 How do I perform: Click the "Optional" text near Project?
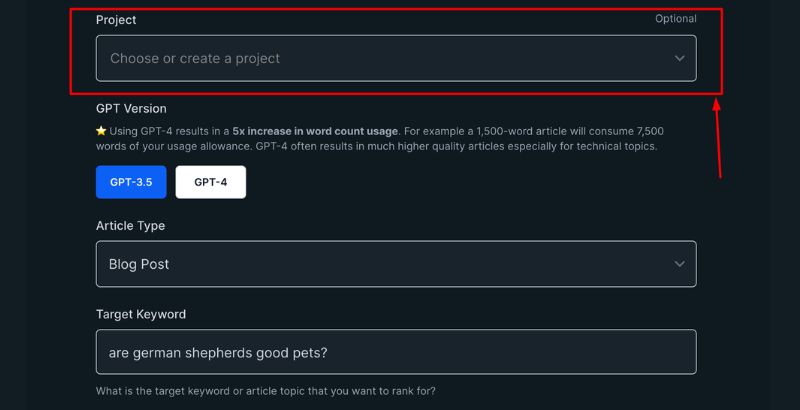[x=676, y=19]
